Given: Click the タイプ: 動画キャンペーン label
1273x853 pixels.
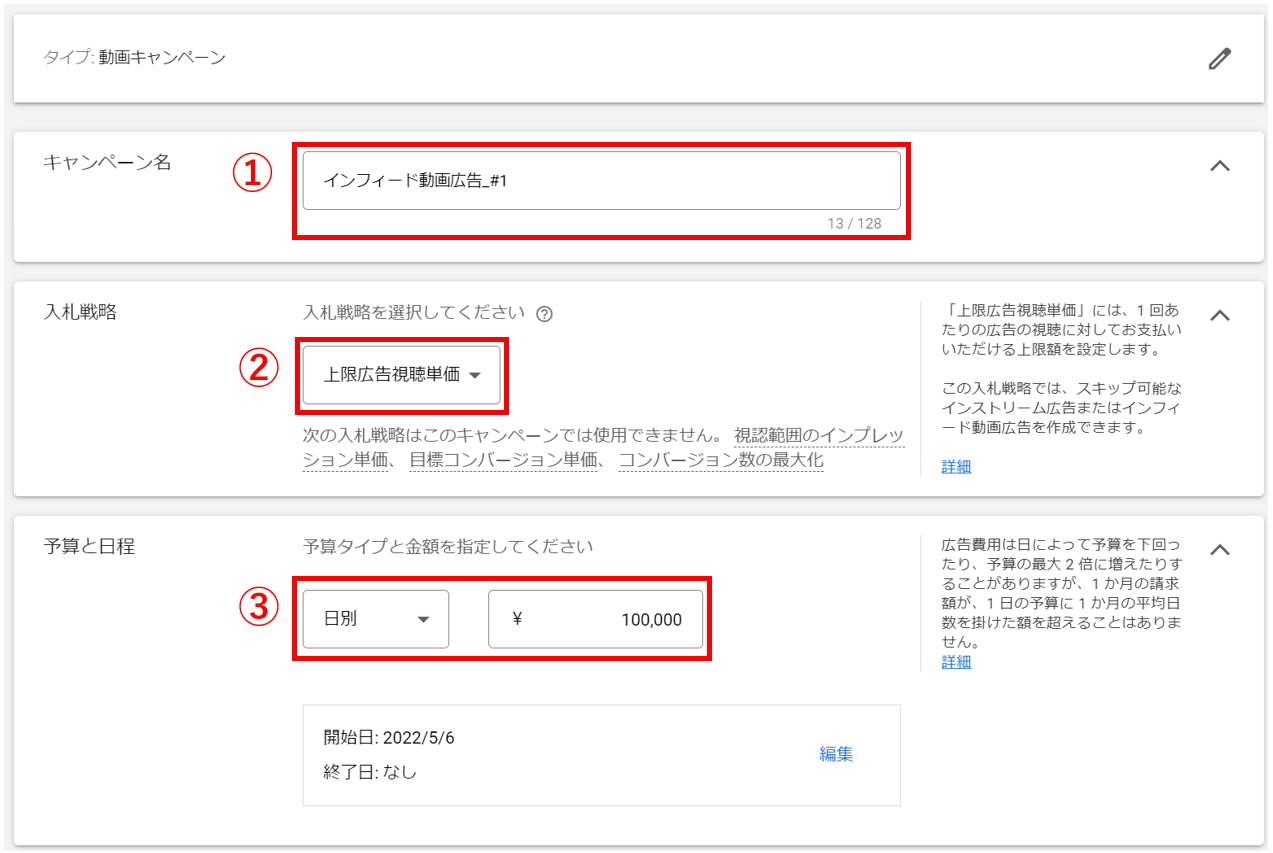Looking at the screenshot, I should click(x=134, y=57).
